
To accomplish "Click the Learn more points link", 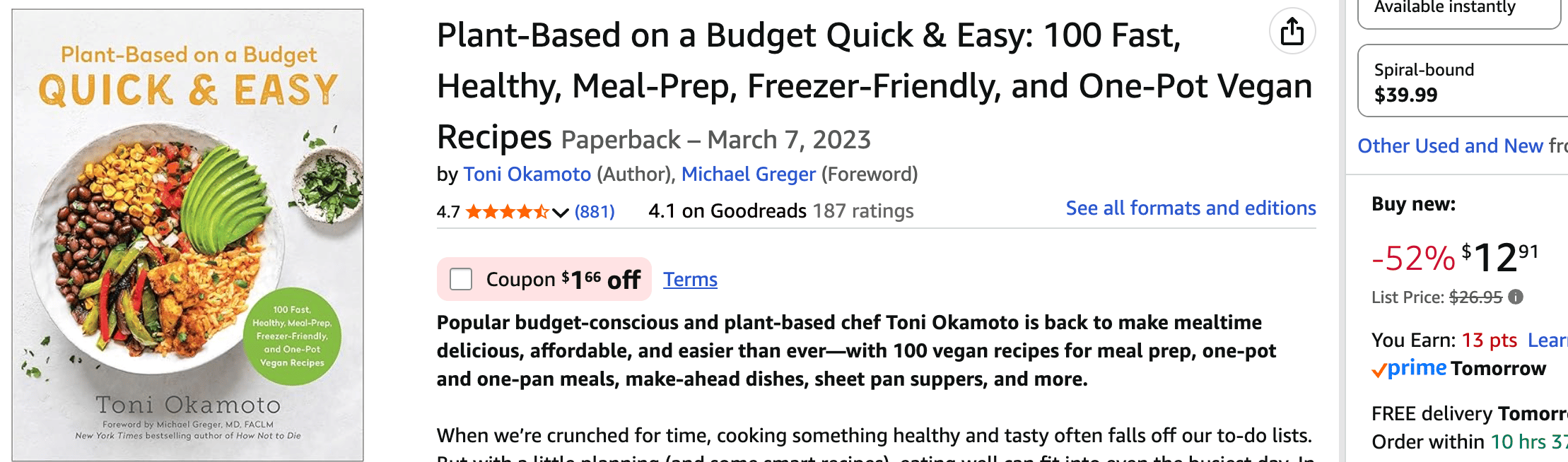I will click(1547, 340).
